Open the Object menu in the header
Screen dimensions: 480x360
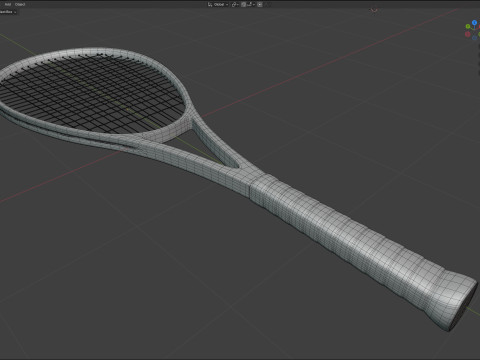tap(20, 4)
